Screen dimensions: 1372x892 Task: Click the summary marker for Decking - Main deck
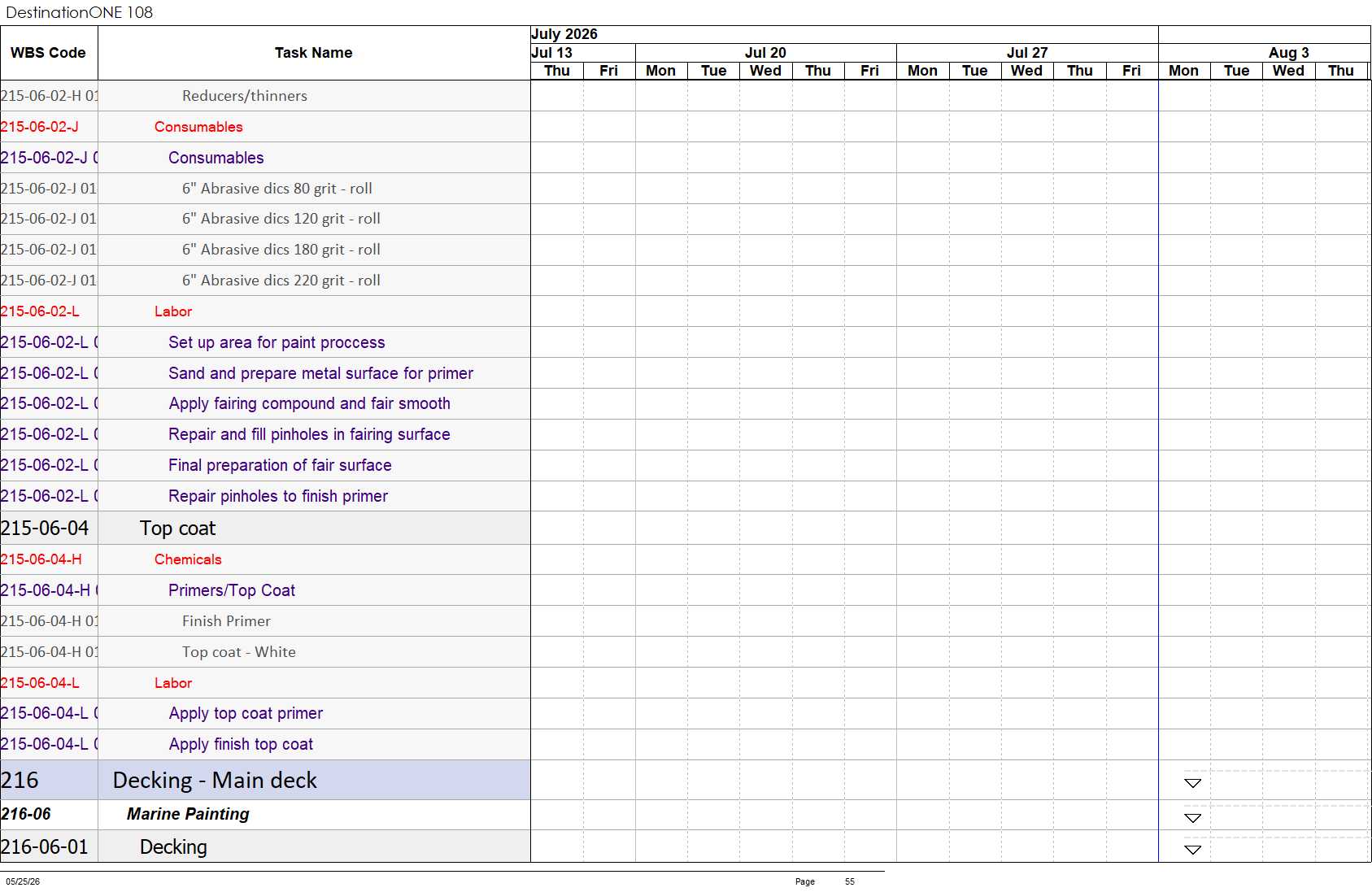coord(1192,783)
